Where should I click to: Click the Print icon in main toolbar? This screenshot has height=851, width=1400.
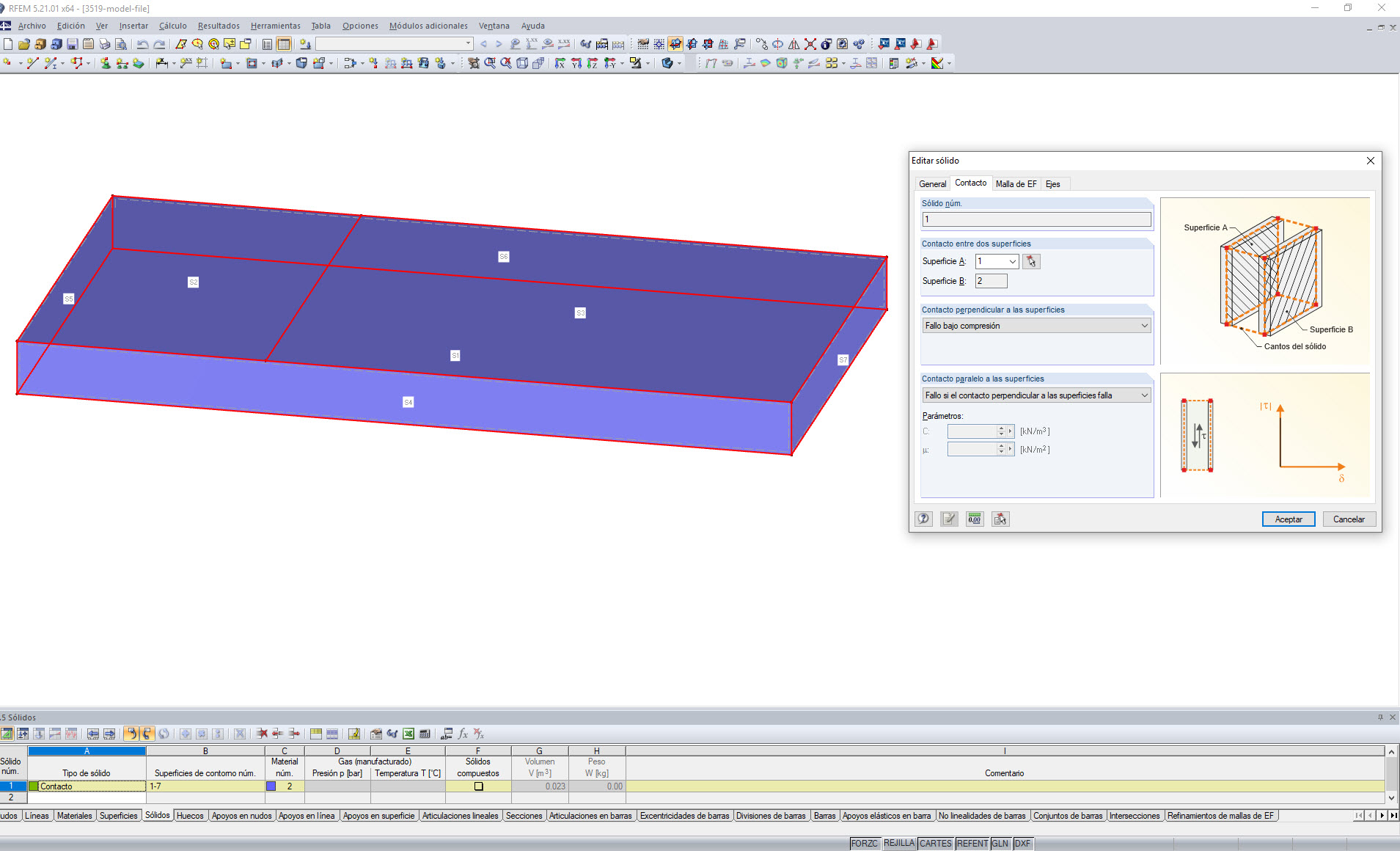coord(104,44)
